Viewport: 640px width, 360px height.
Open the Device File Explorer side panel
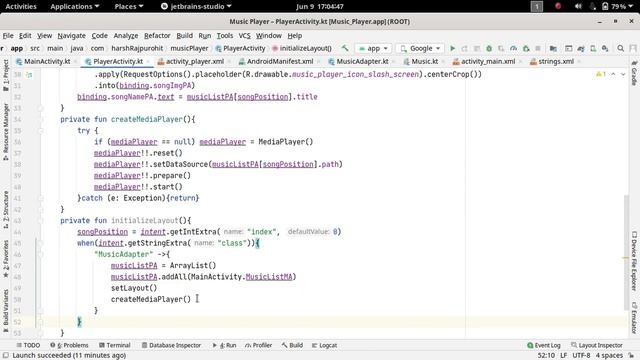[634, 261]
